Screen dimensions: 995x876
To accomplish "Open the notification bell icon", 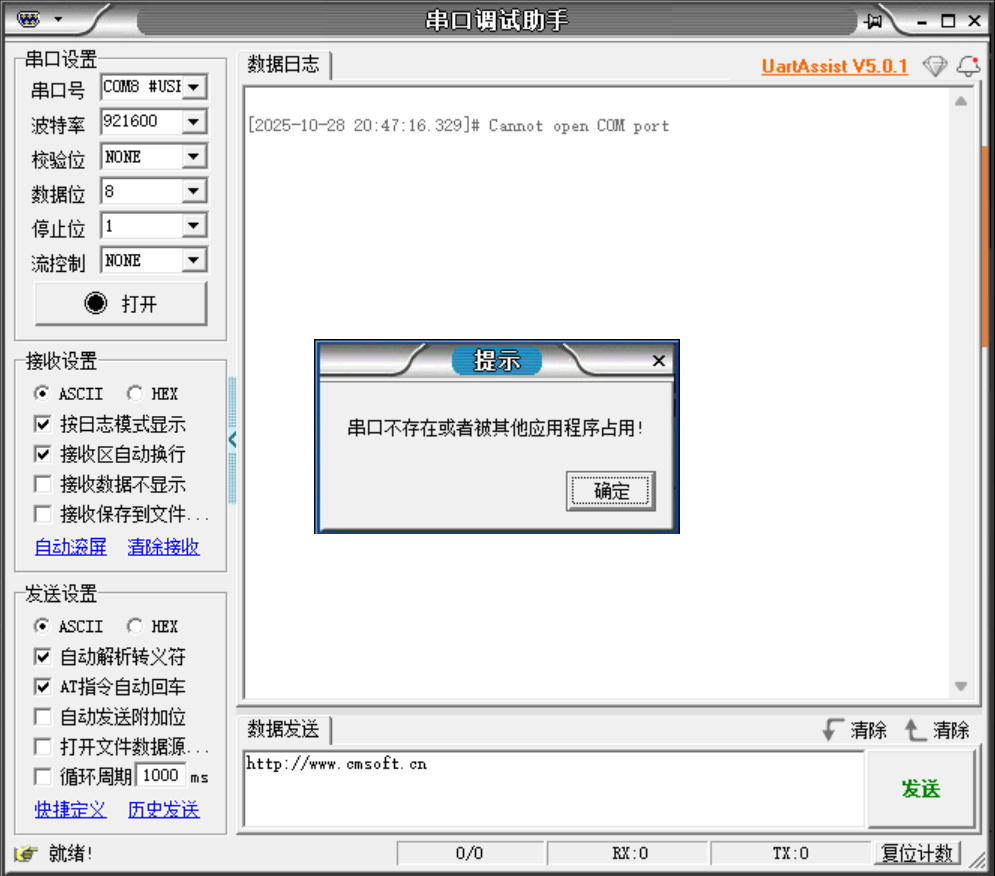I will [968, 66].
